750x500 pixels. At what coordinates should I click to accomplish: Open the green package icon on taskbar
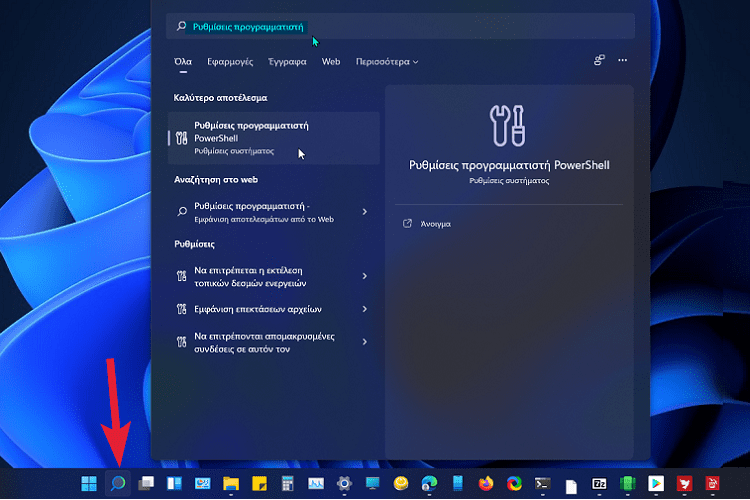point(628,484)
